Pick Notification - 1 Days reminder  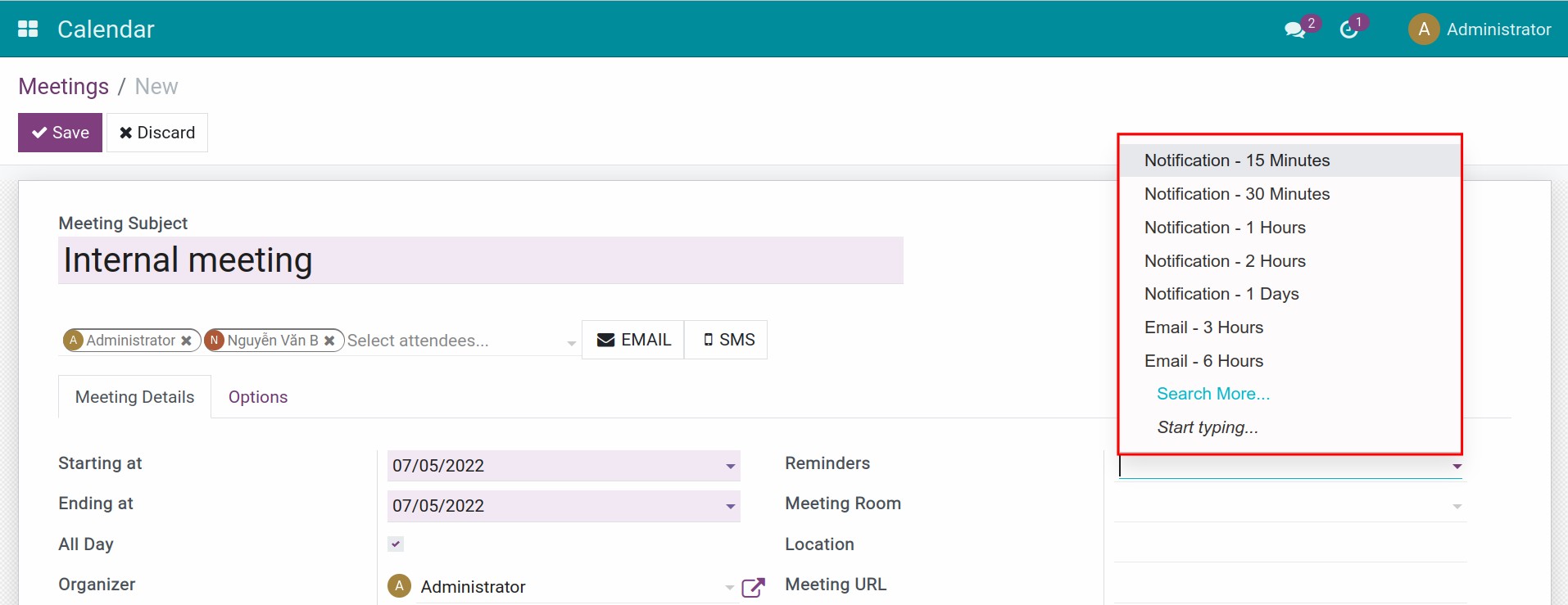pyautogui.click(x=1290, y=294)
